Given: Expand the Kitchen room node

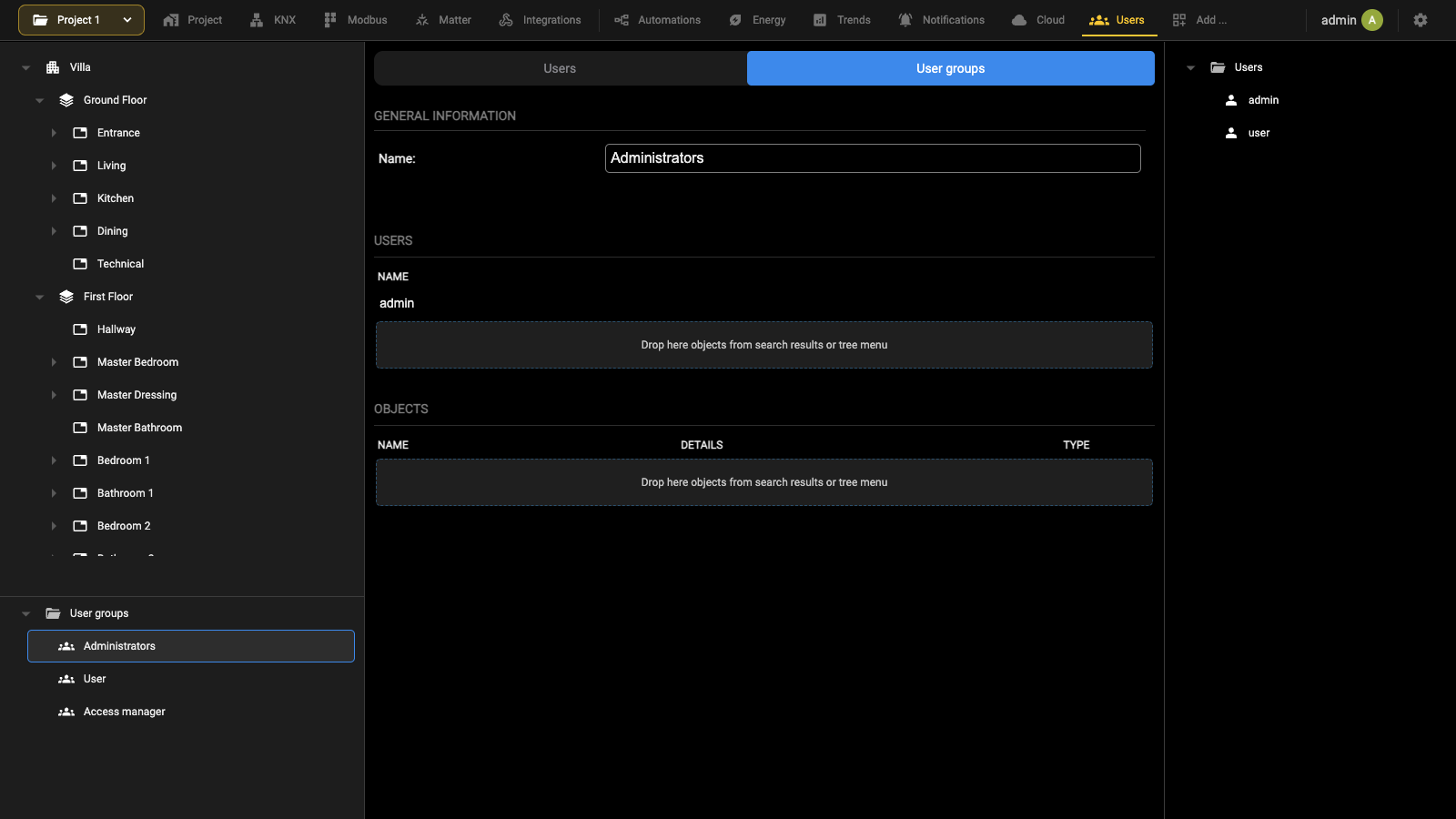Looking at the screenshot, I should 54,198.
